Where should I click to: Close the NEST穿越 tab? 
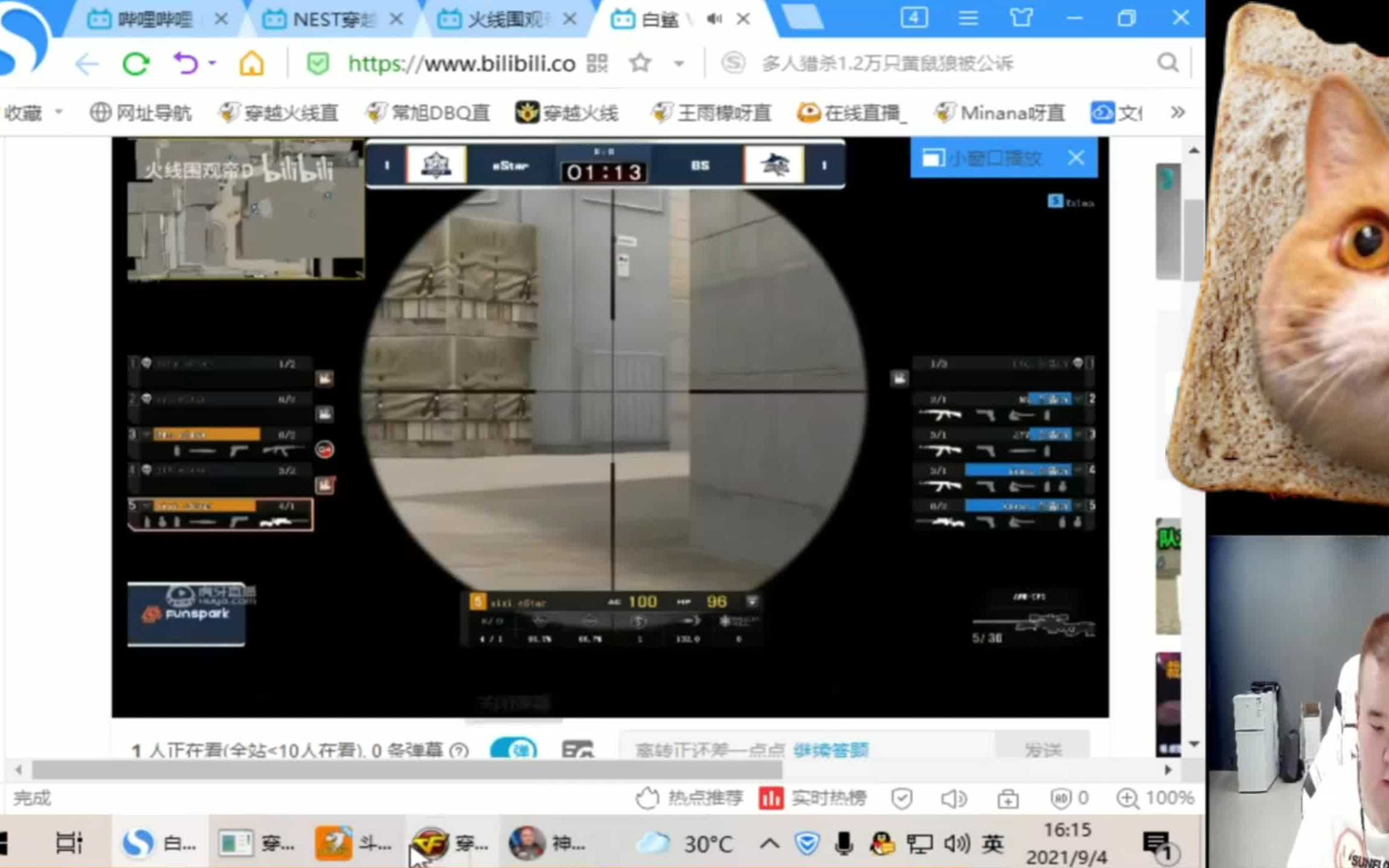[396, 19]
